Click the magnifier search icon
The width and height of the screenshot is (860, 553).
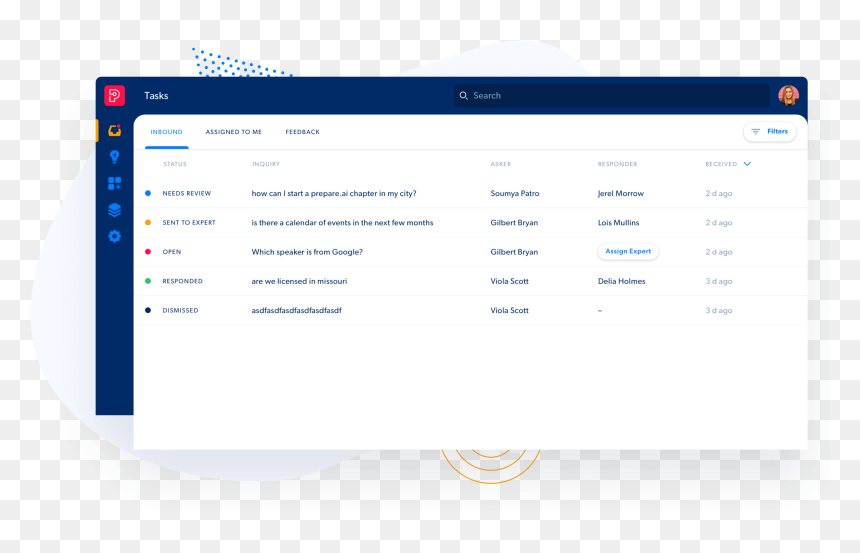[x=463, y=95]
